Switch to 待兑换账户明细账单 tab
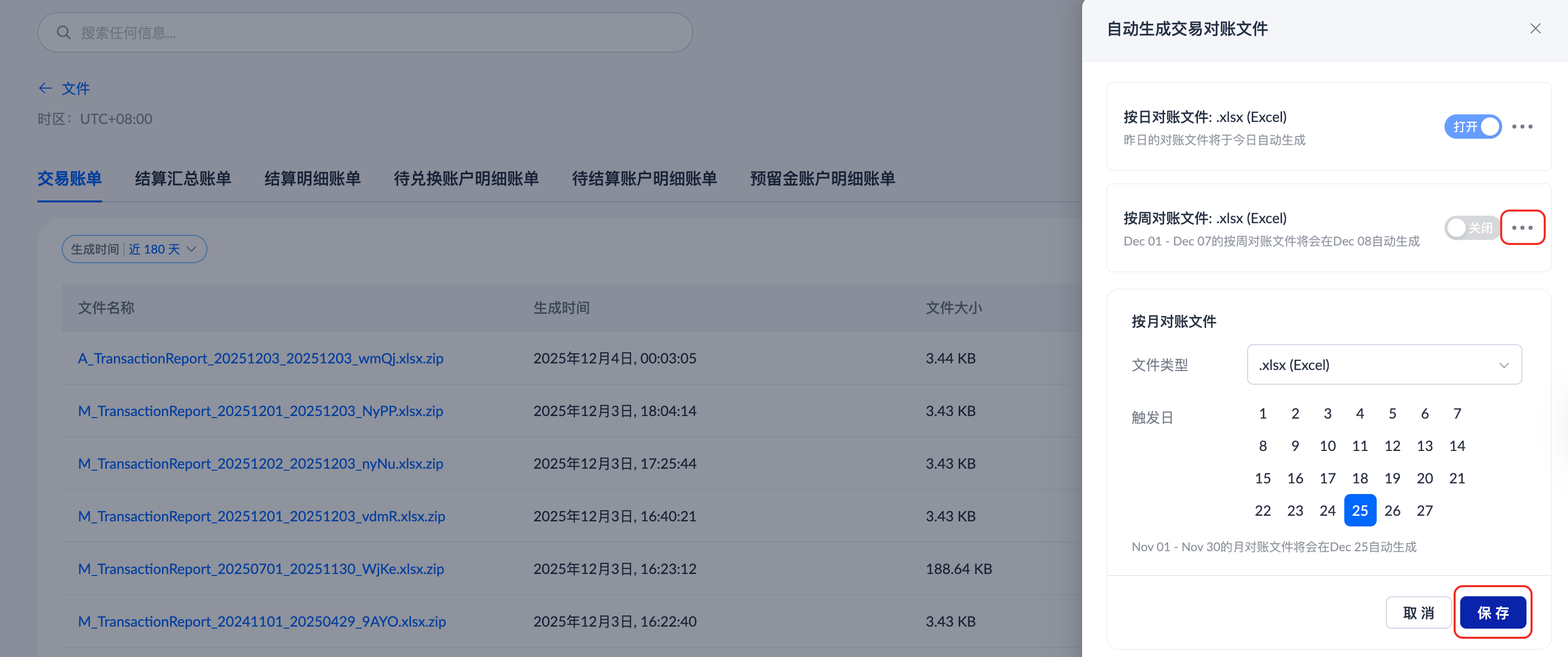 (466, 178)
